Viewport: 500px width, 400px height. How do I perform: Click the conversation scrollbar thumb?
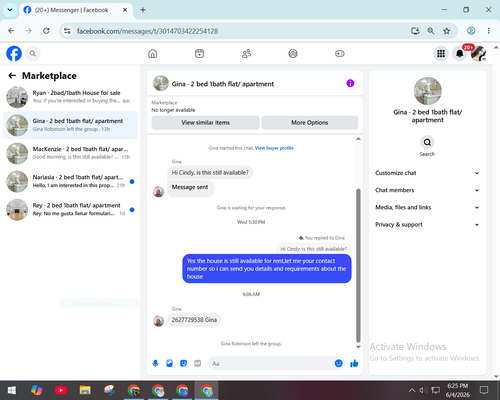click(358, 266)
